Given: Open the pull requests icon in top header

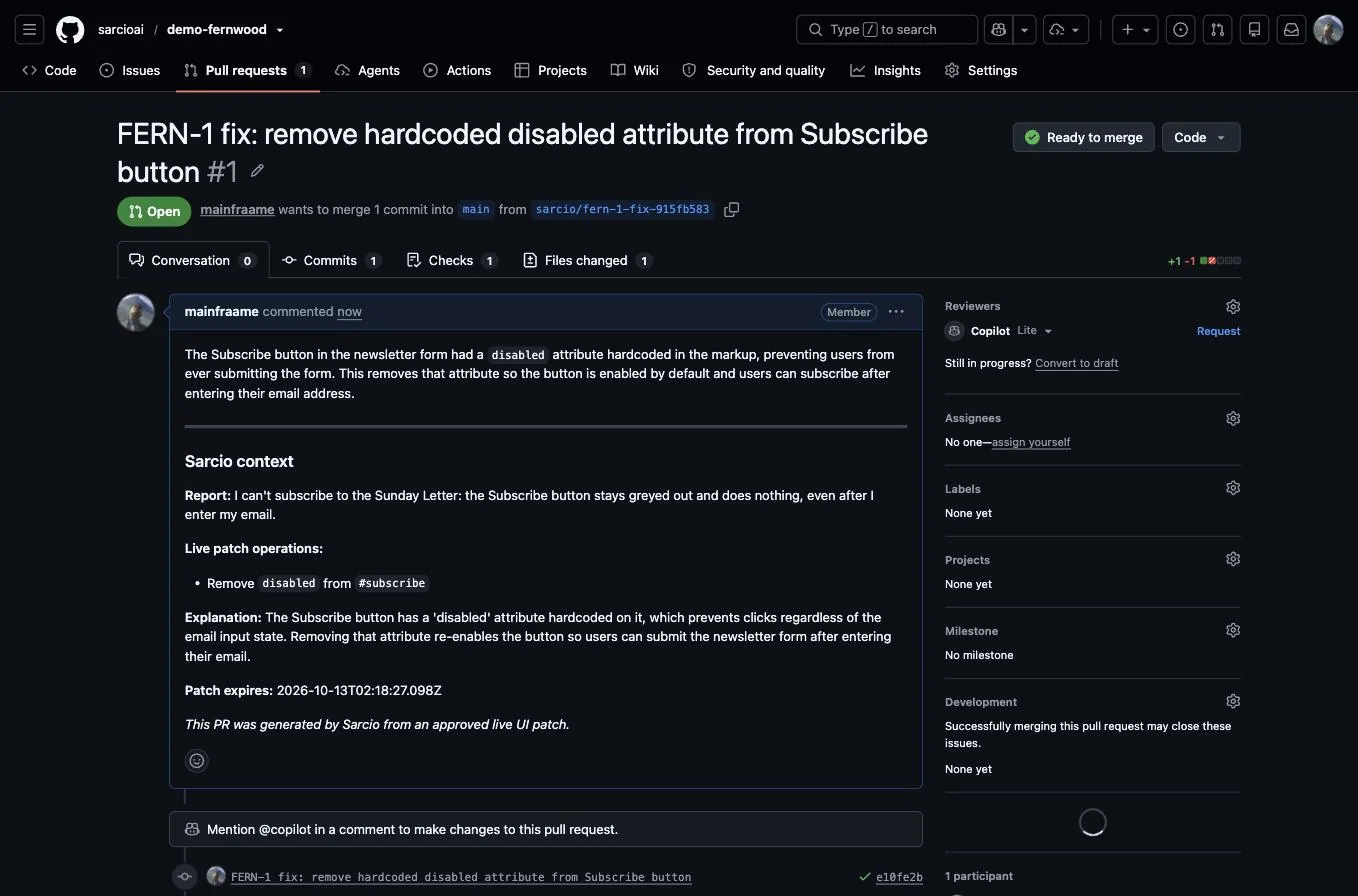Looking at the screenshot, I should [x=1217, y=30].
